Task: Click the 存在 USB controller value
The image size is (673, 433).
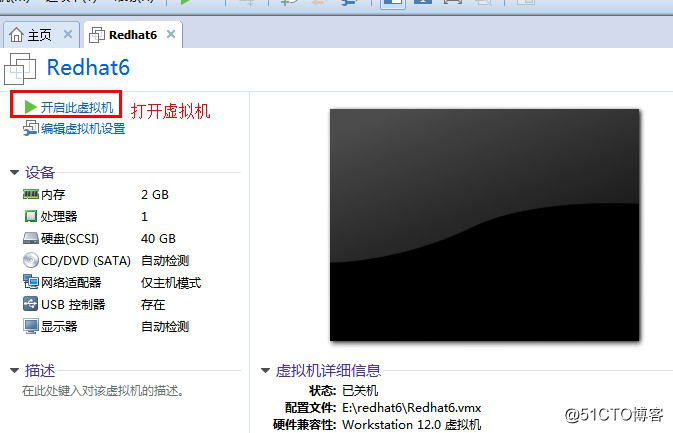Action: [153, 305]
